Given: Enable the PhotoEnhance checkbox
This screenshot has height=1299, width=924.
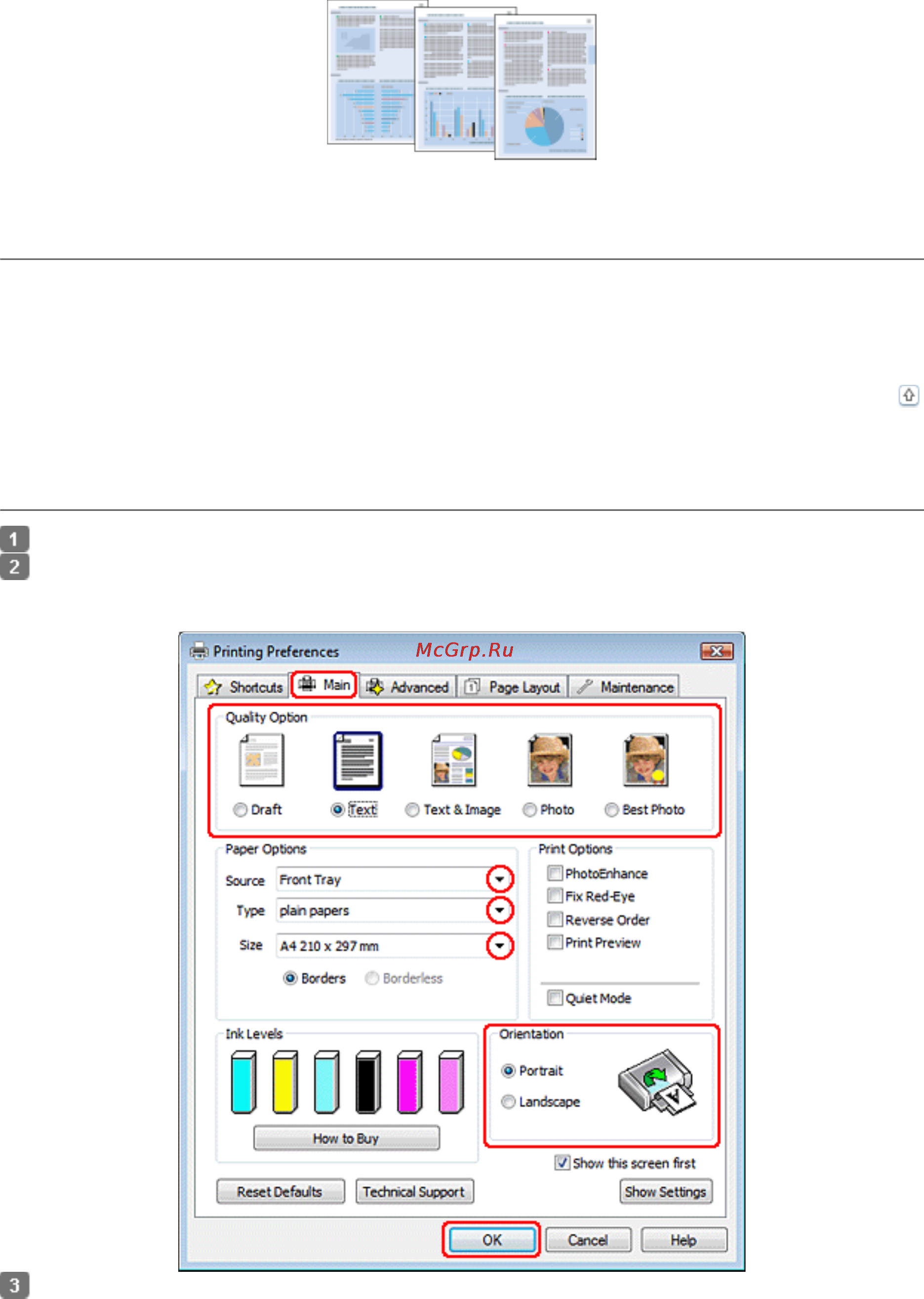Looking at the screenshot, I should [554, 873].
